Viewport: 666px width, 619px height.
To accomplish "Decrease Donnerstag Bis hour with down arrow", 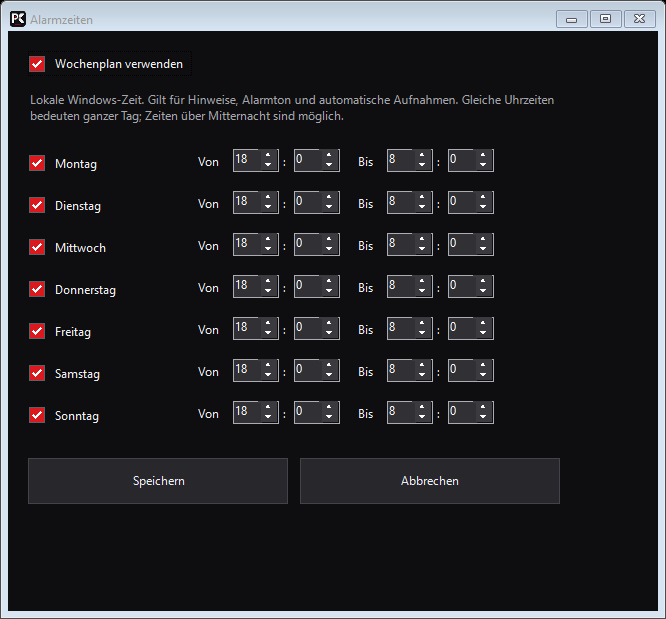I will click(x=422, y=291).
